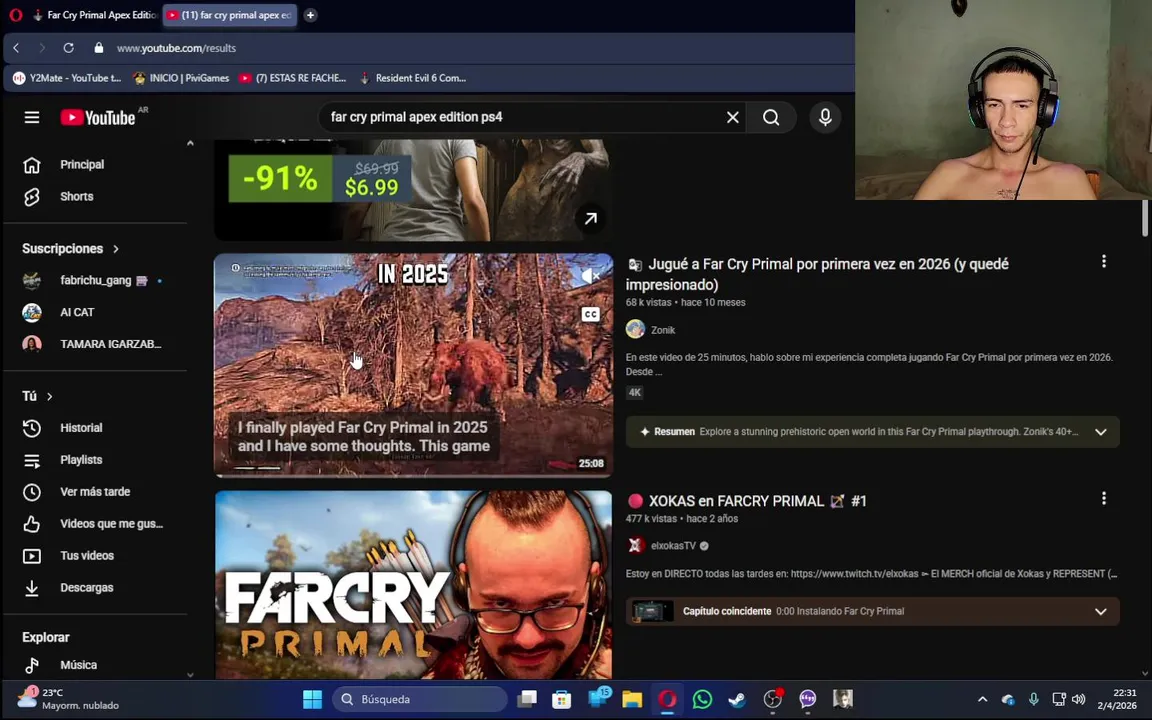Image resolution: width=1152 pixels, height=720 pixels.
Task: Go back in the browser
Action: [x=16, y=48]
